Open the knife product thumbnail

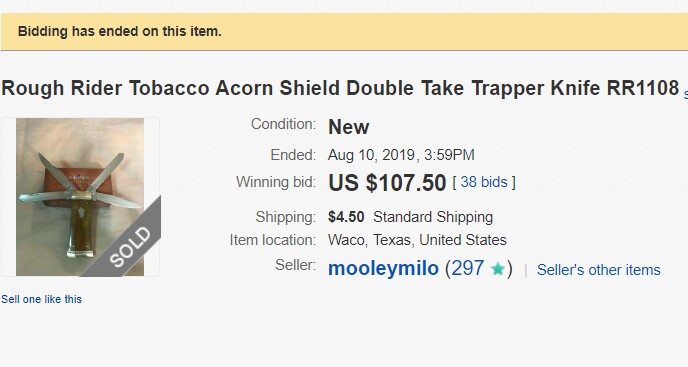(x=80, y=197)
